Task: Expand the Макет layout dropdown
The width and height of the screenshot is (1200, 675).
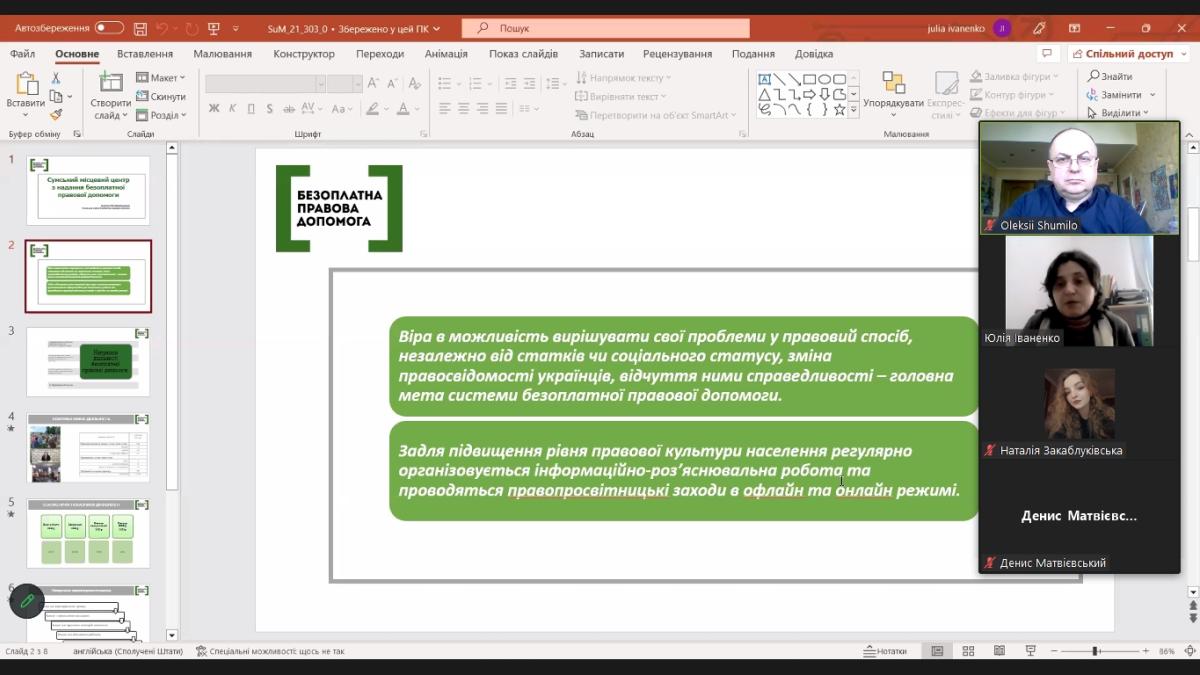Action: point(161,78)
